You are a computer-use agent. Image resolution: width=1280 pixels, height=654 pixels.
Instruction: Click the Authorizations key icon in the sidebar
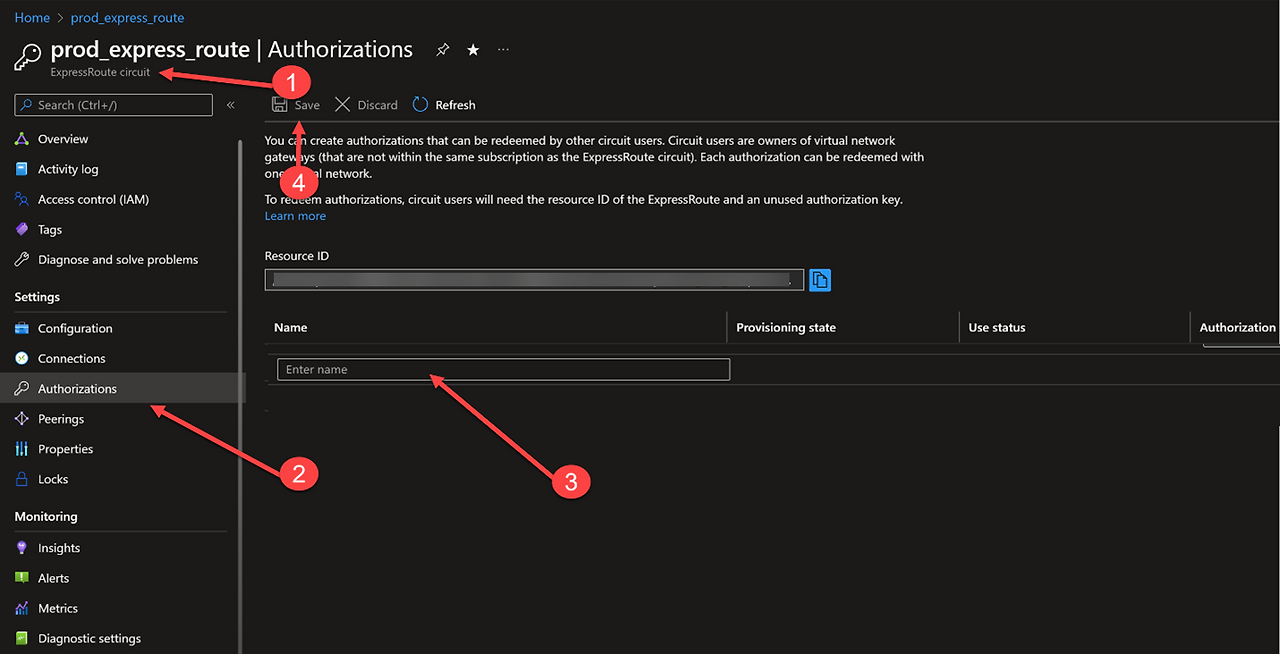(x=22, y=388)
